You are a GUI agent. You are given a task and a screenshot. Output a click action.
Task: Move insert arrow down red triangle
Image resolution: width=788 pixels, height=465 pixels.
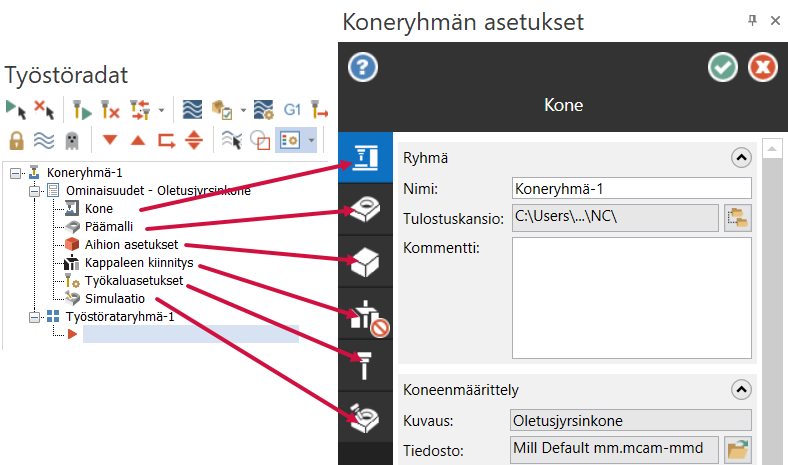(110, 139)
